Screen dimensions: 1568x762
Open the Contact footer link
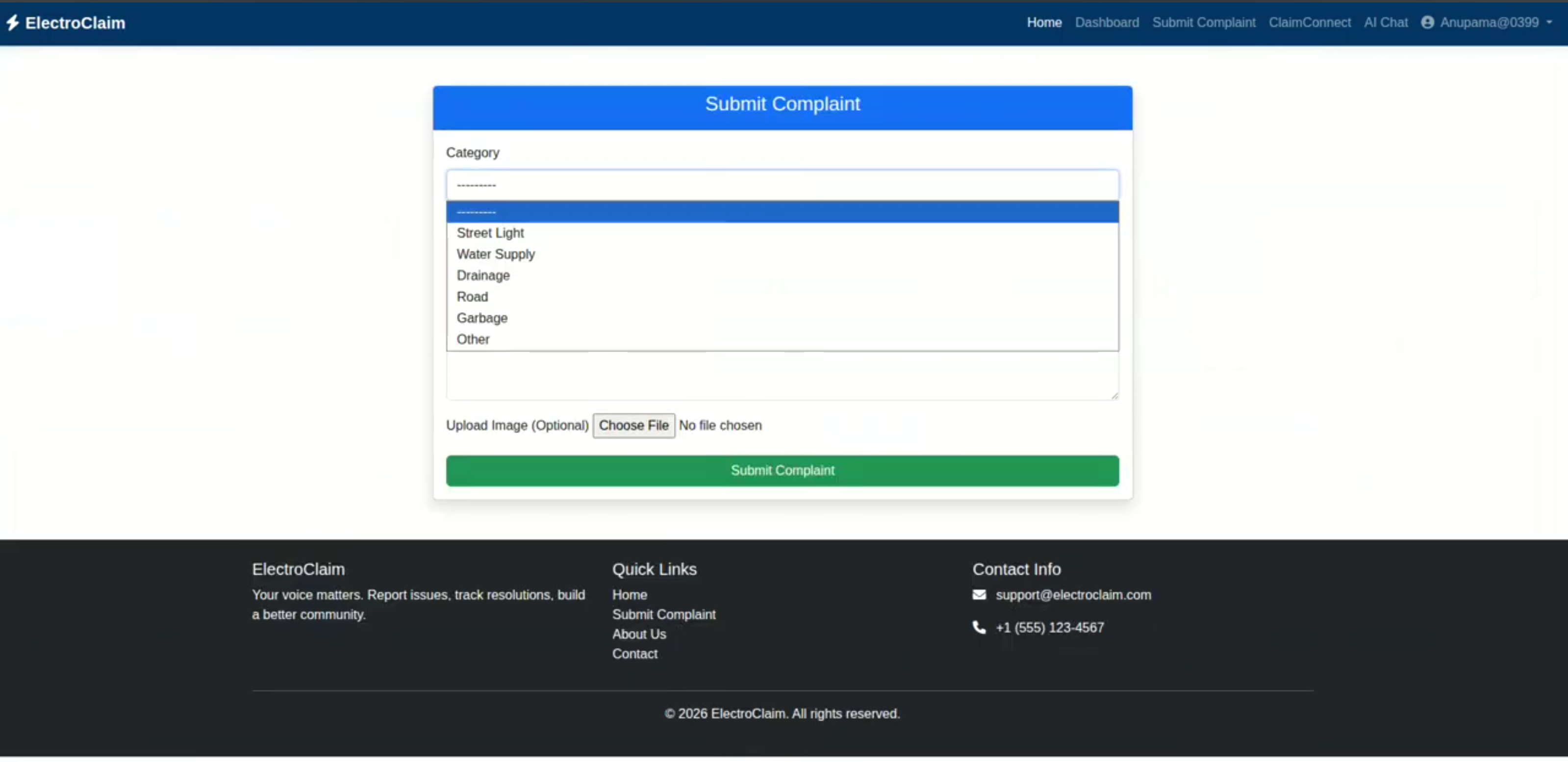coord(635,654)
